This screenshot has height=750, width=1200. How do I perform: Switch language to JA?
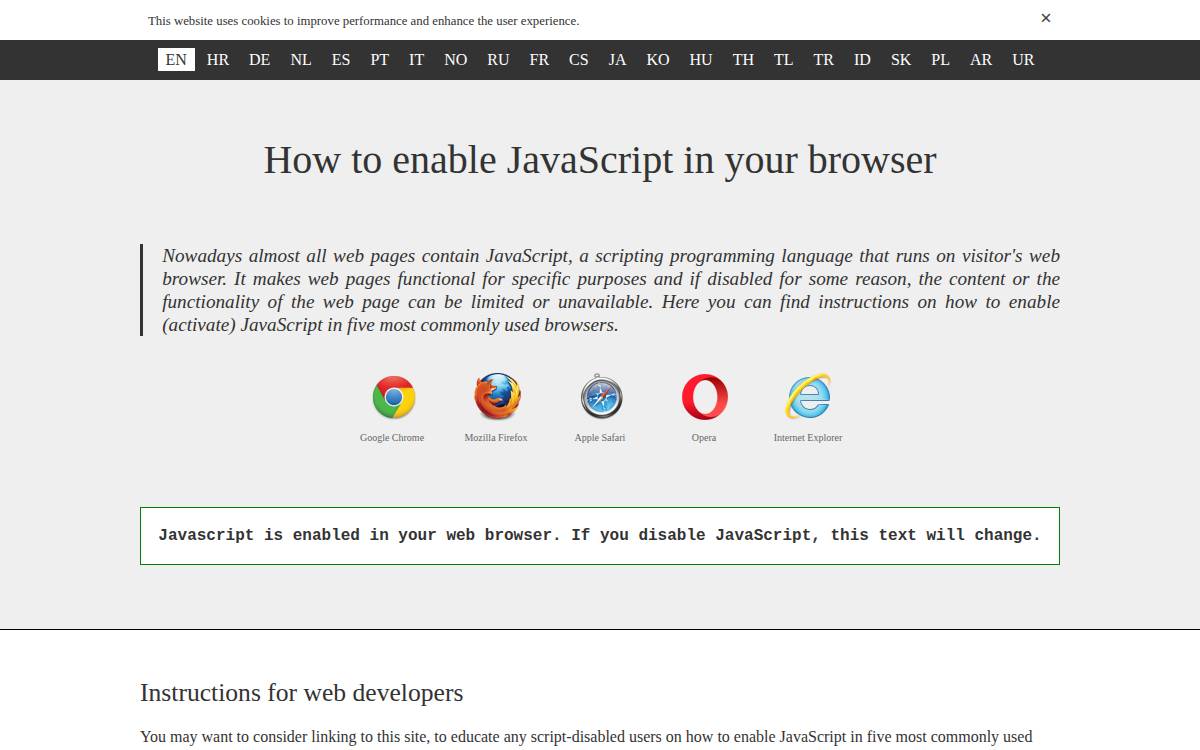pyautogui.click(x=618, y=60)
